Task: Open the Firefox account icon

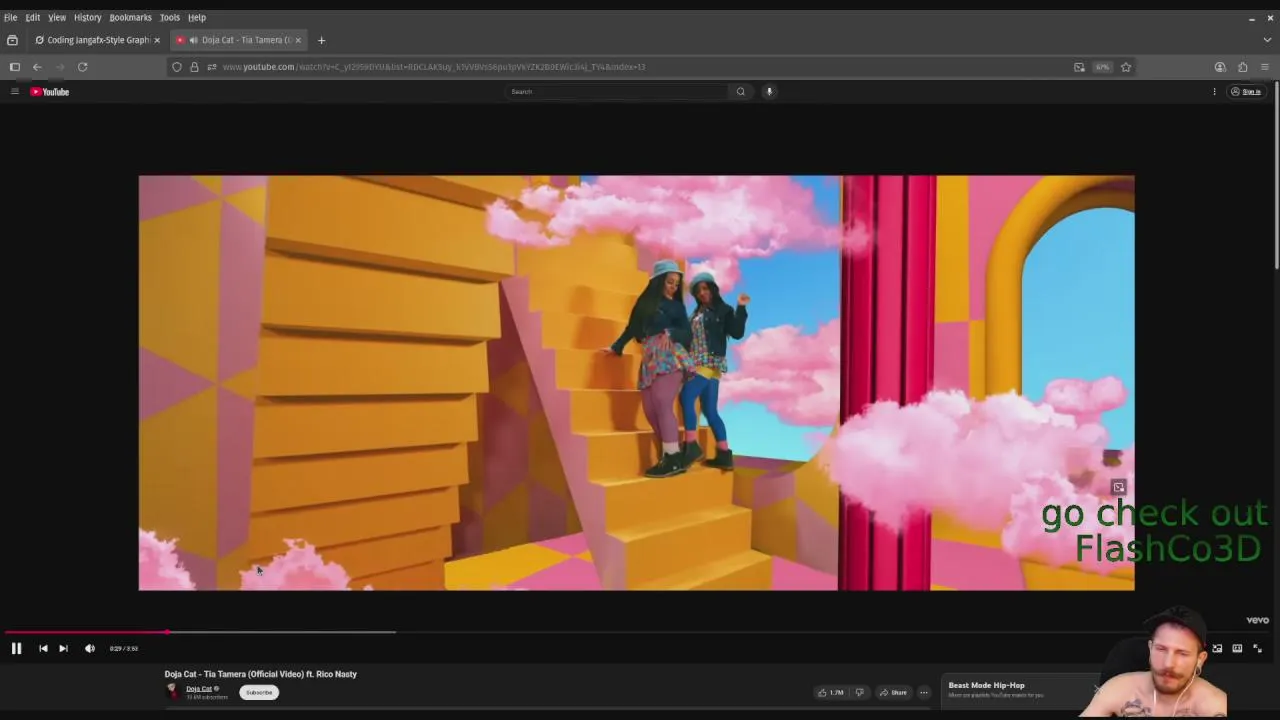Action: coord(1220,67)
